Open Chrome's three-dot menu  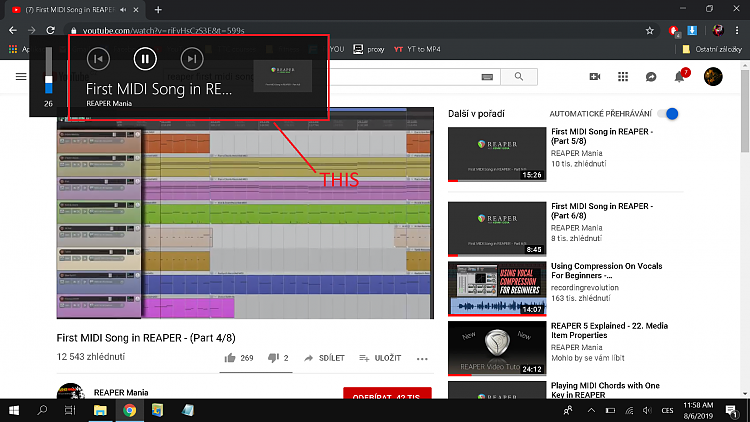737,30
